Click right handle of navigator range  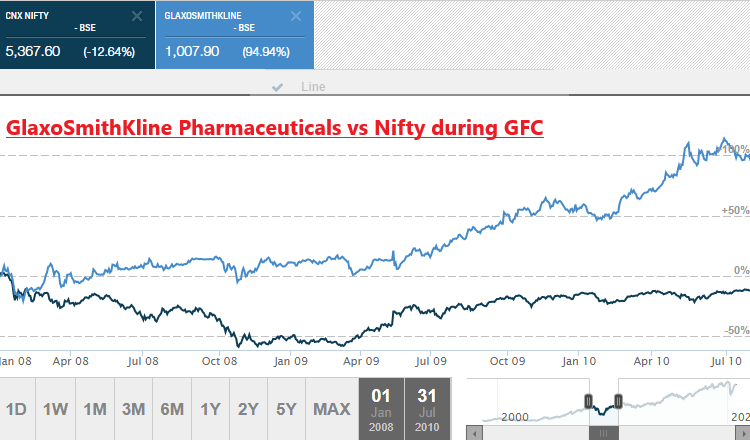click(618, 402)
